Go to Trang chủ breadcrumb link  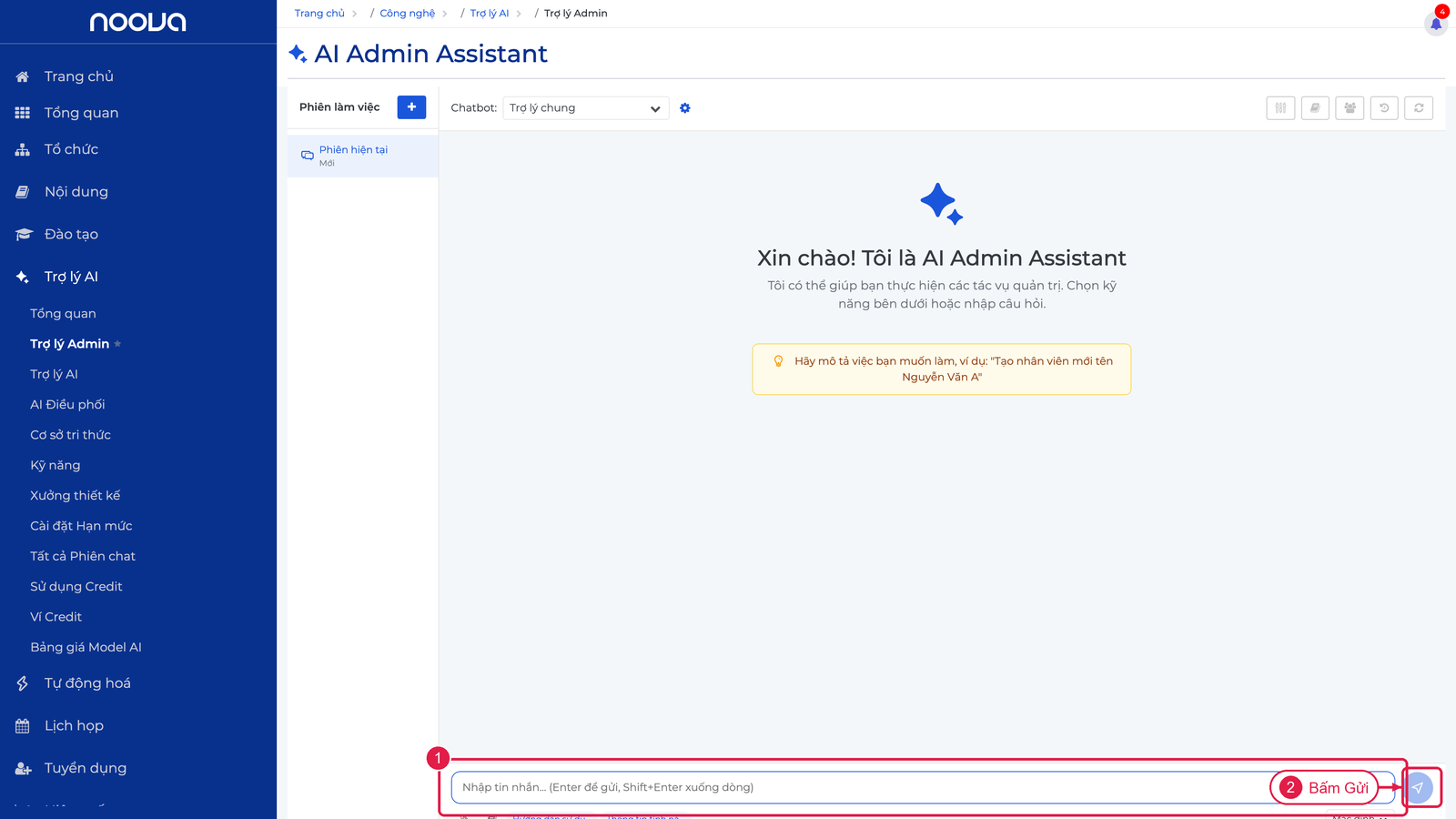[x=319, y=14]
